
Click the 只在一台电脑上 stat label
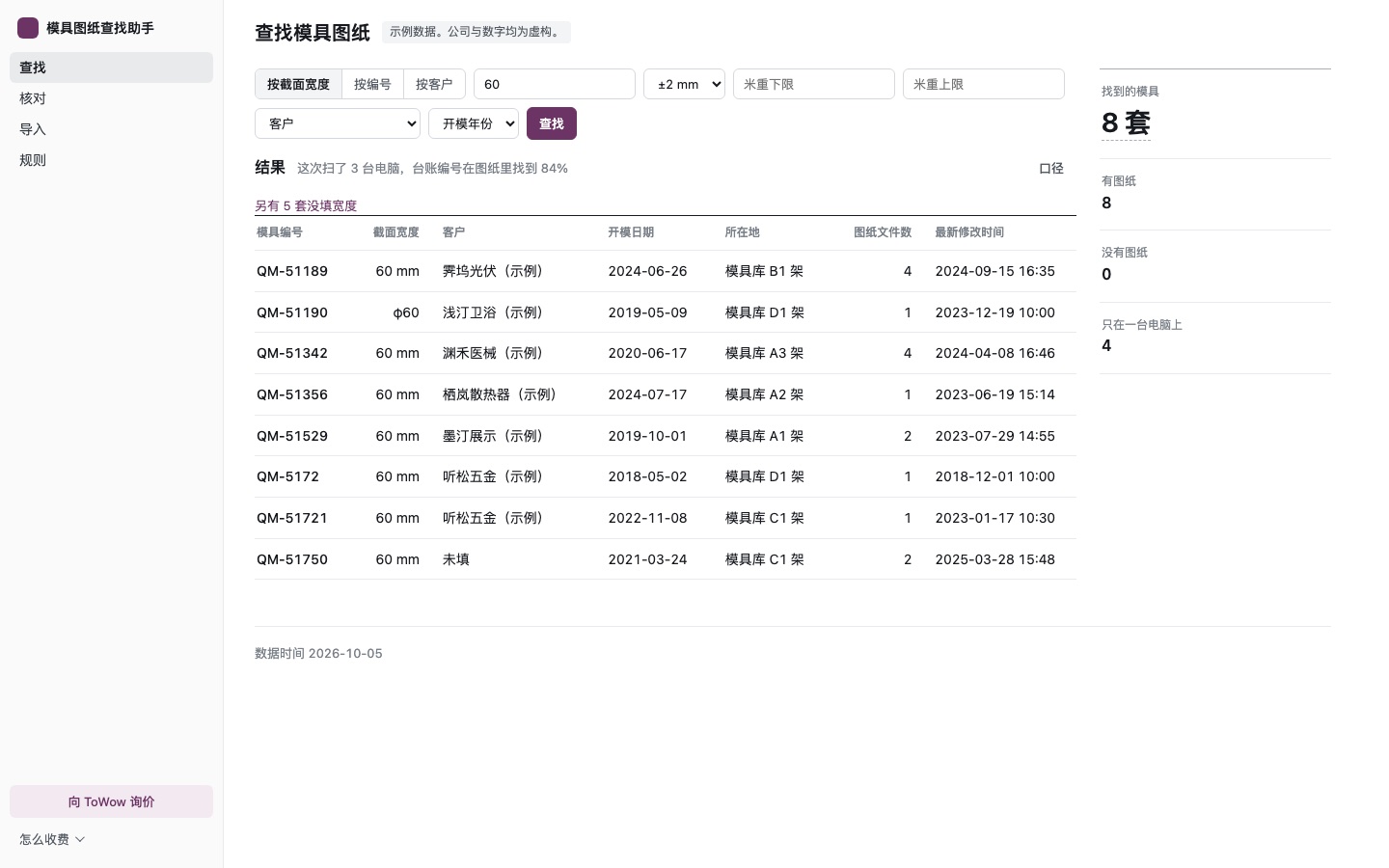point(1142,325)
